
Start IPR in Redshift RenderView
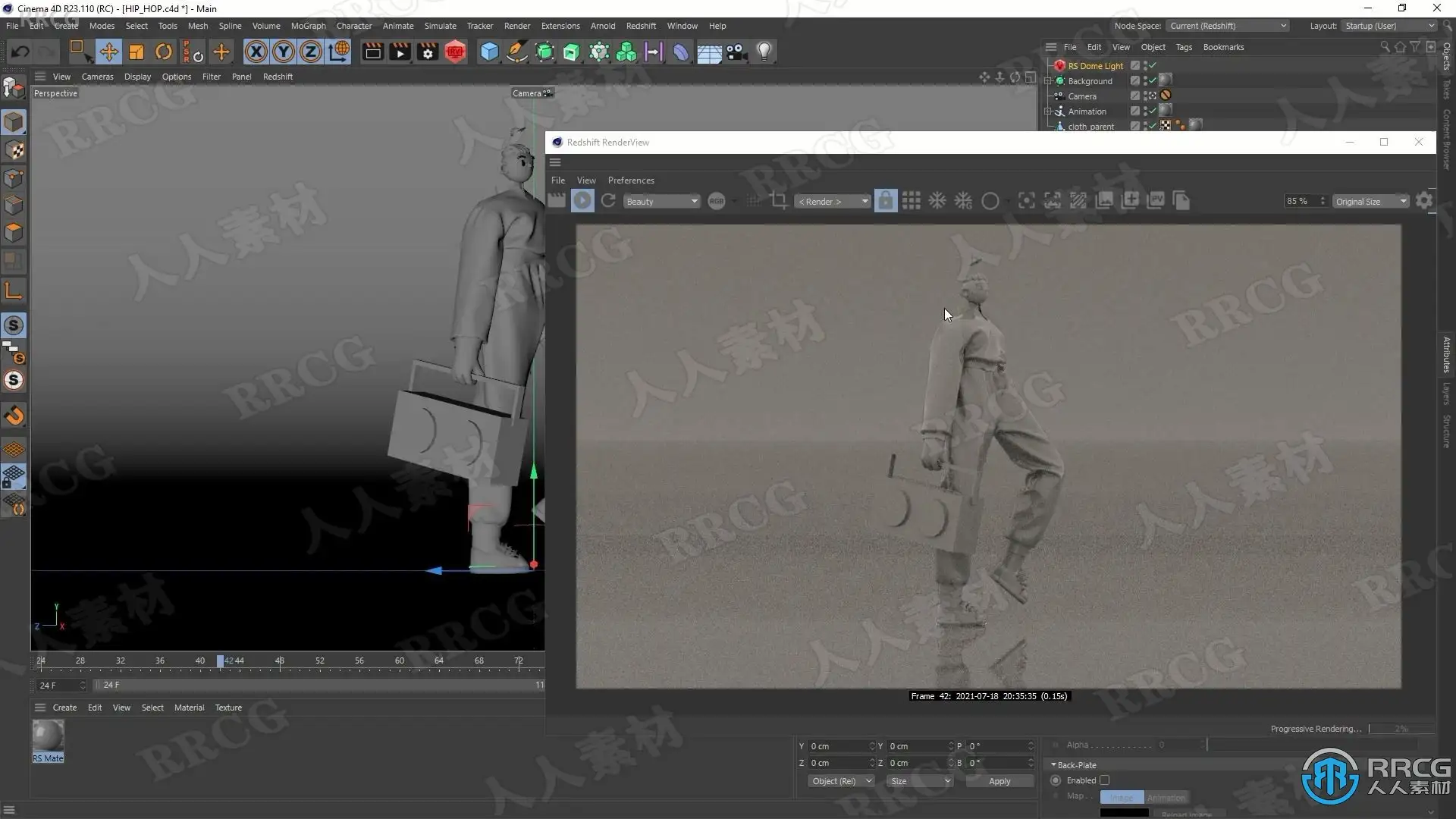point(582,201)
